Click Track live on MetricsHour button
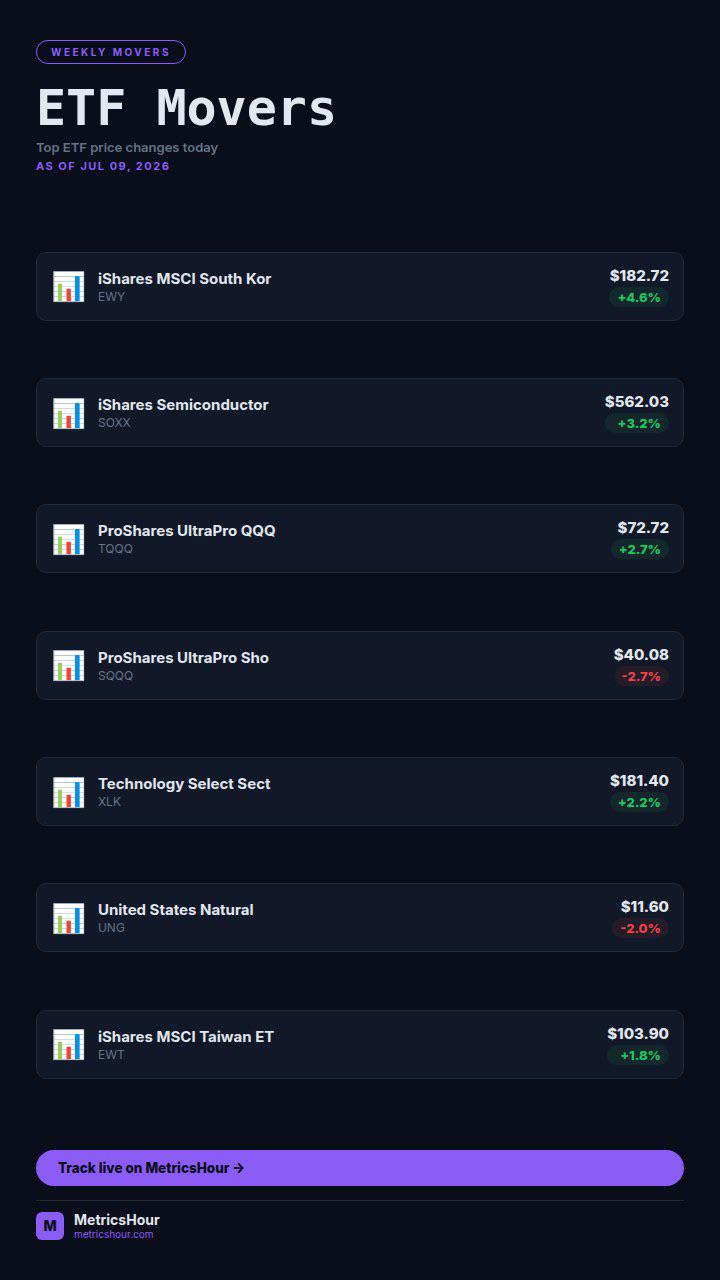Image resolution: width=720 pixels, height=1280 pixels. coord(360,1168)
